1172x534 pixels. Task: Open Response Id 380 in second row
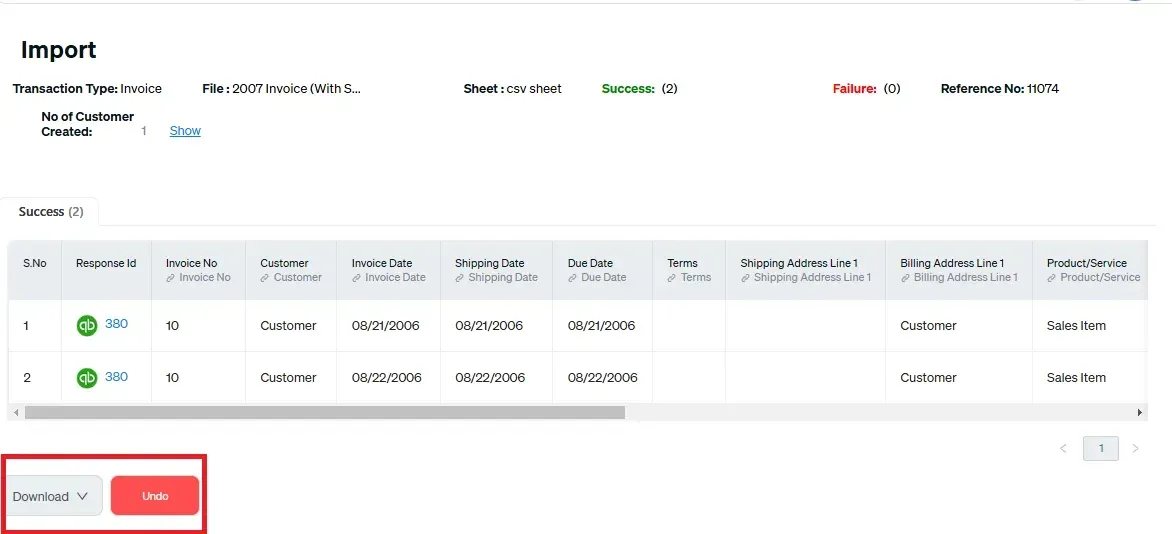tap(116, 377)
